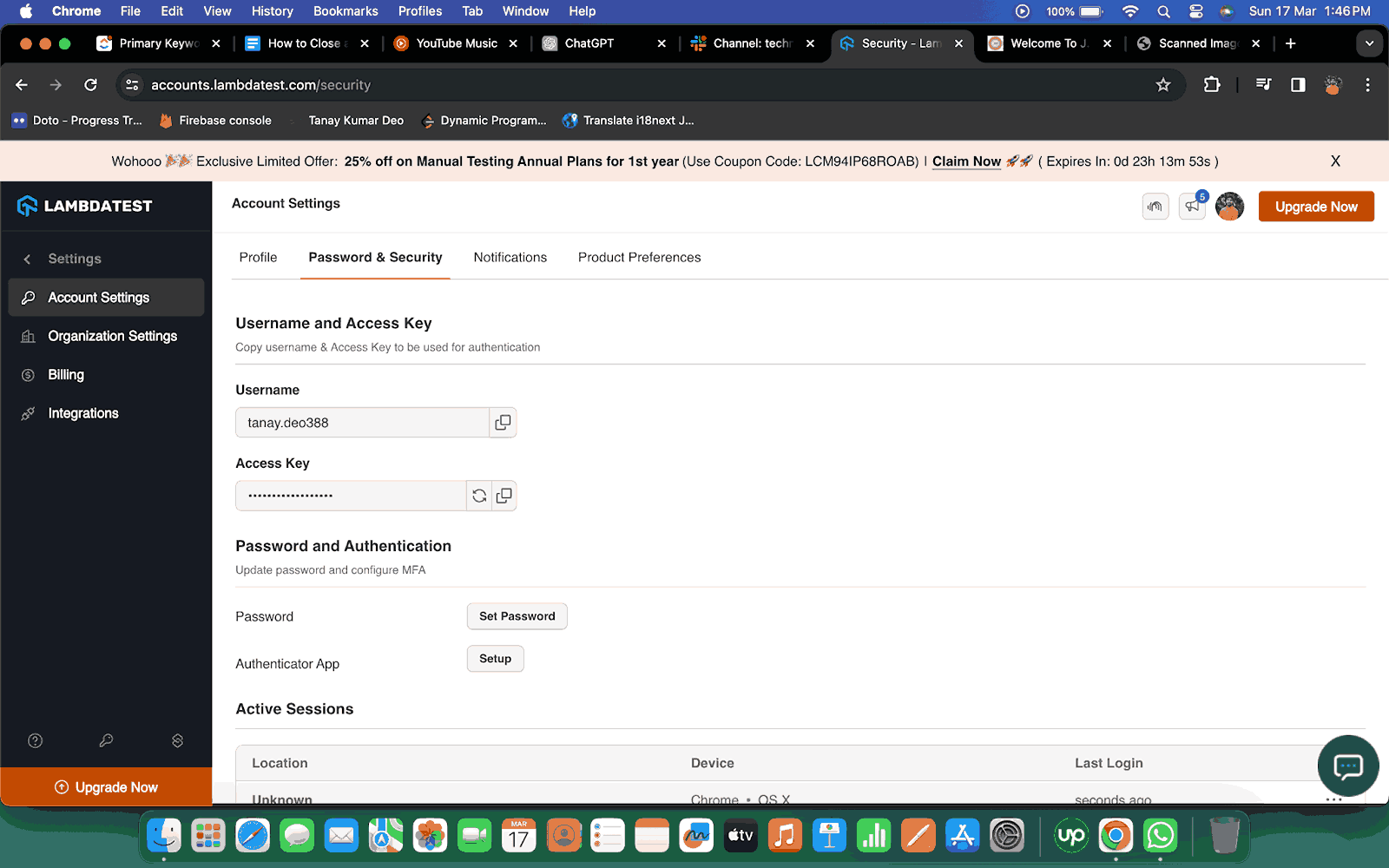Image resolution: width=1389 pixels, height=868 pixels.
Task: Open the LambdaTest chat bubble widget
Action: pyautogui.click(x=1347, y=766)
